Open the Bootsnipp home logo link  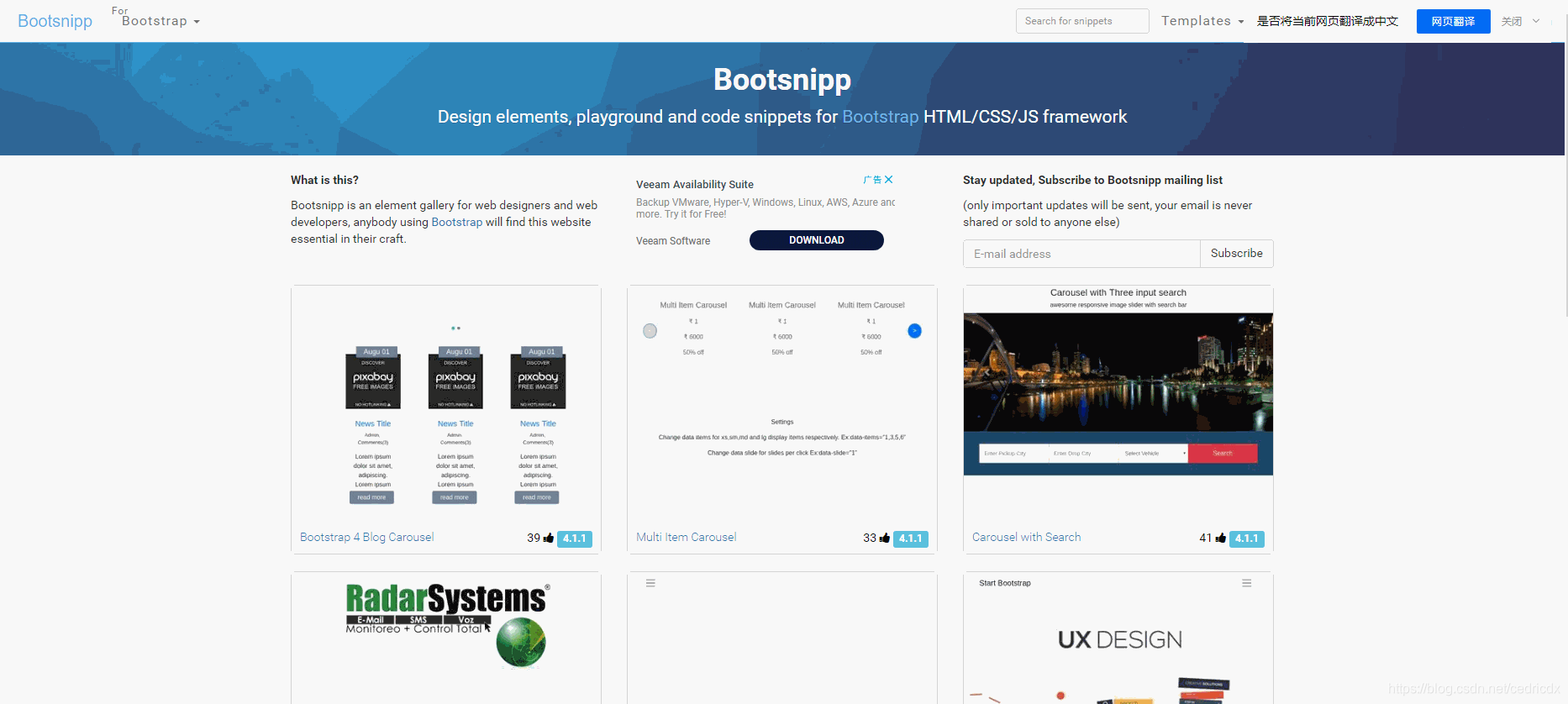pyautogui.click(x=55, y=21)
